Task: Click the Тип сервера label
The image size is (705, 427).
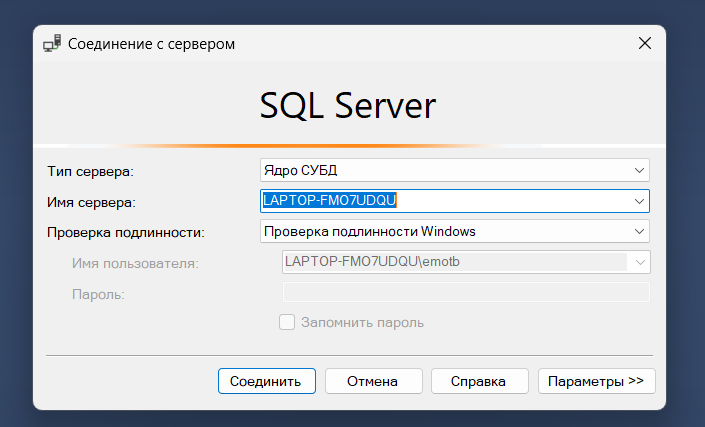Action: [x=90, y=171]
